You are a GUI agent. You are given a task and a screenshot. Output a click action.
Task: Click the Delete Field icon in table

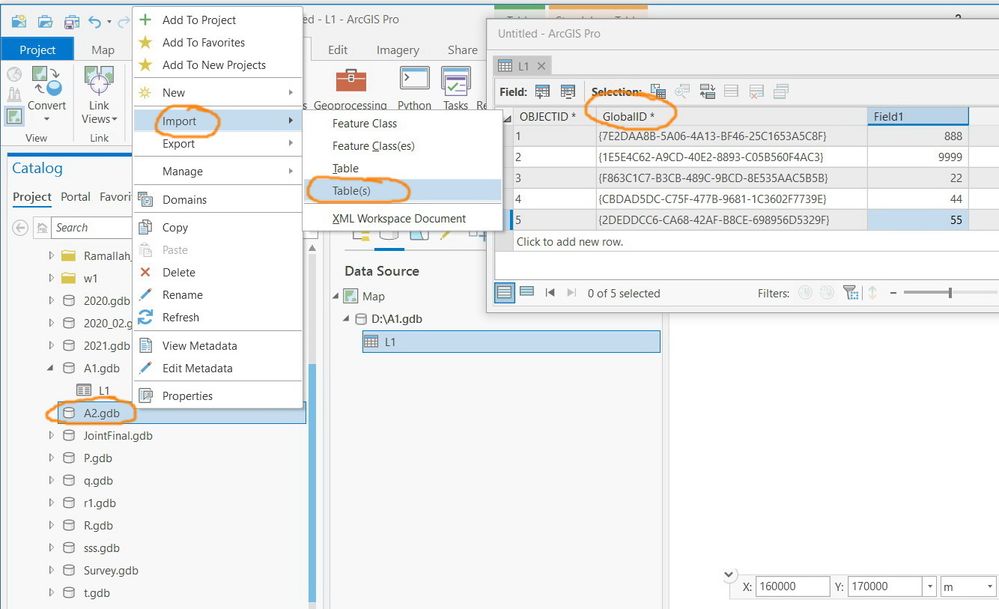click(x=568, y=92)
